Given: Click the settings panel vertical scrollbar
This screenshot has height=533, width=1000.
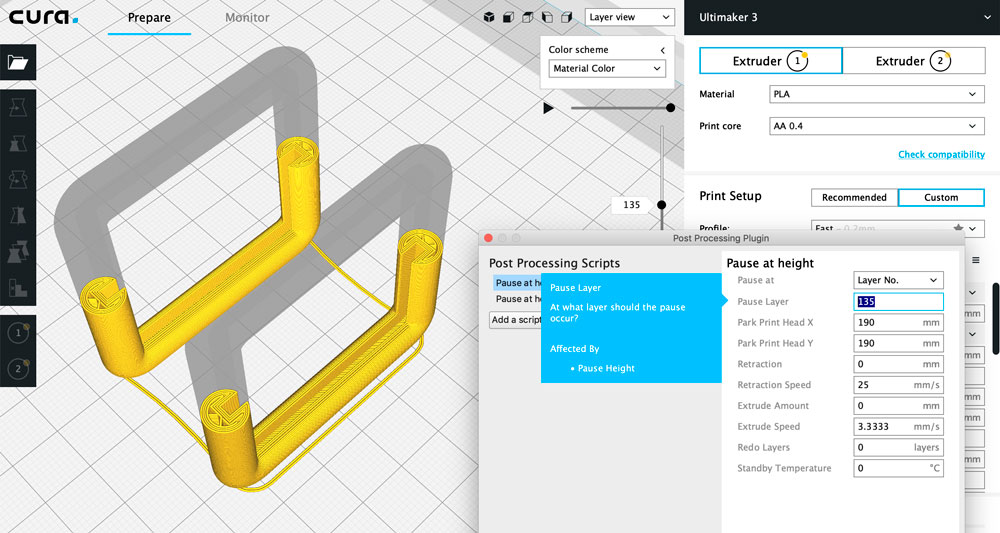Looking at the screenshot, I should pos(996,319).
